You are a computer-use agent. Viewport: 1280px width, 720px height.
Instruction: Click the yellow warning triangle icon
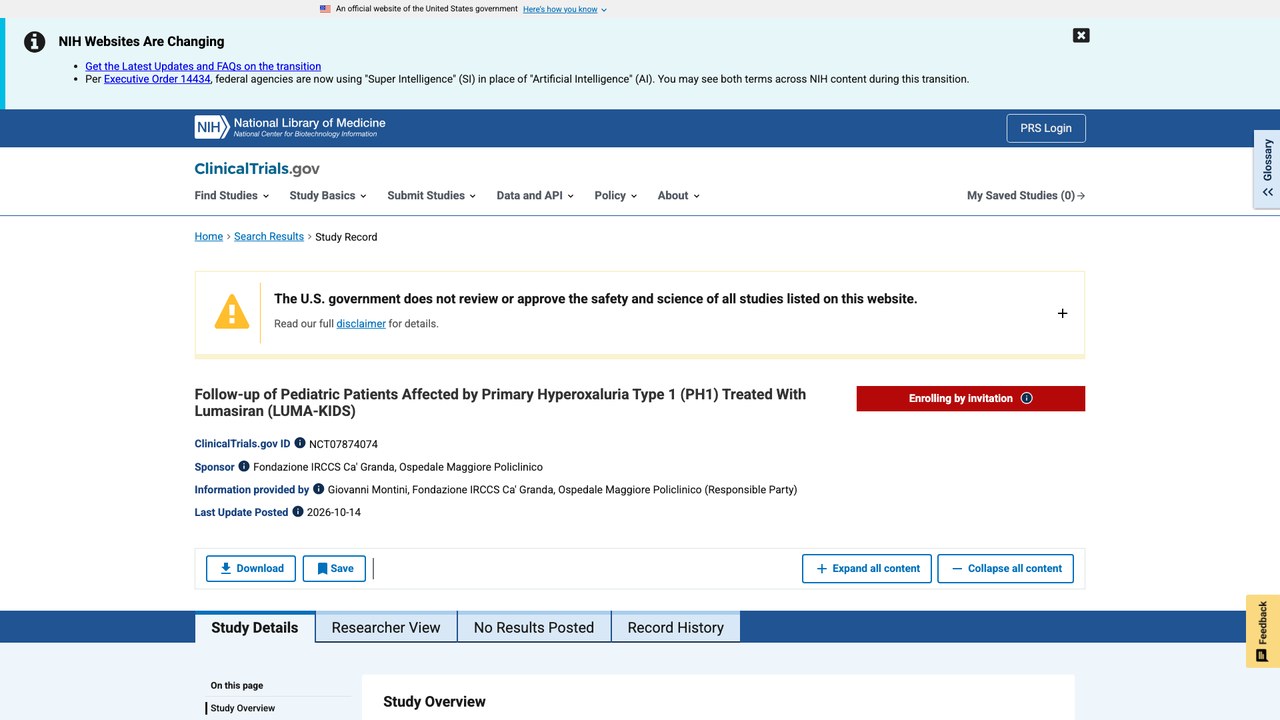point(232,312)
